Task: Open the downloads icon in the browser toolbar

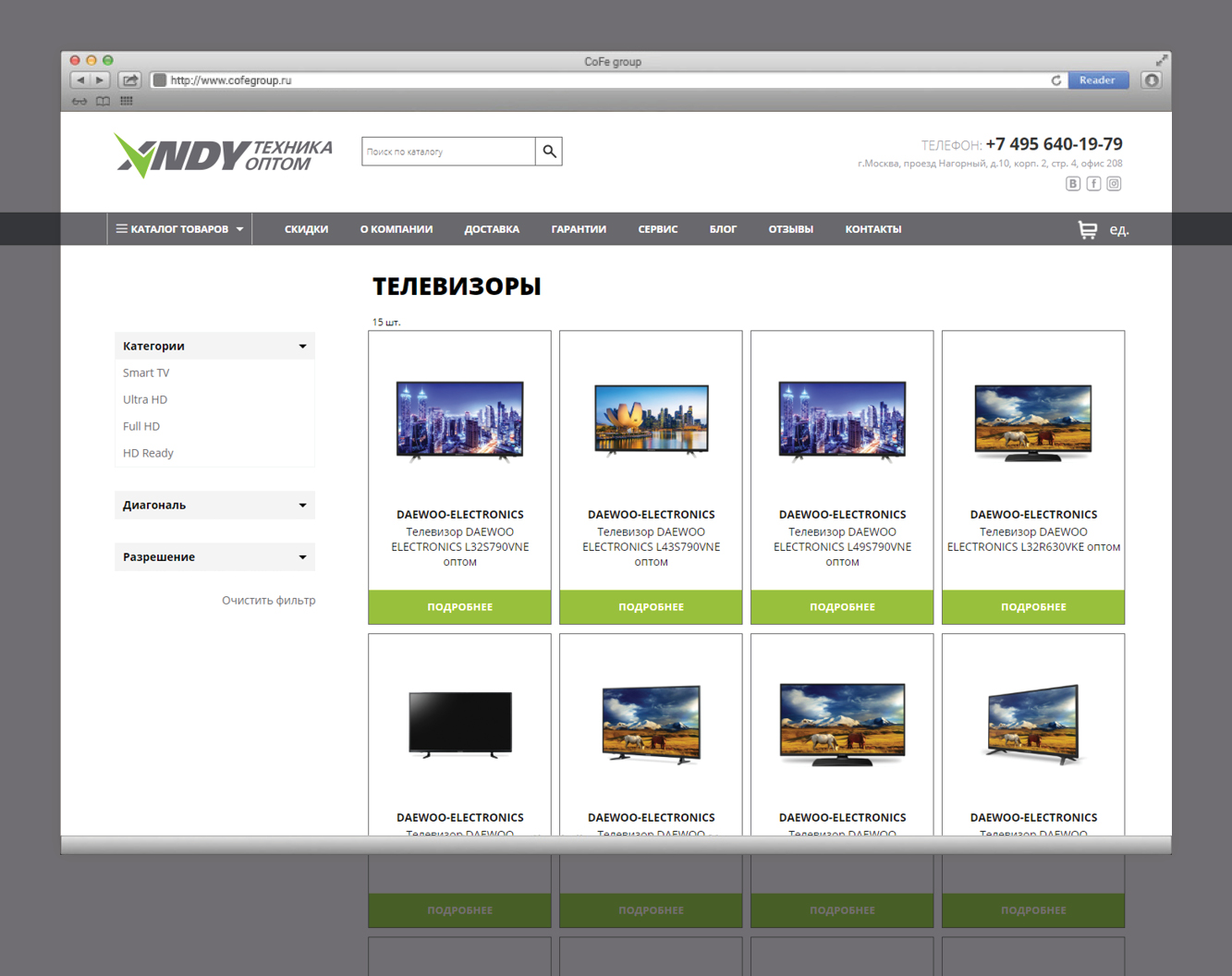Action: [1152, 80]
